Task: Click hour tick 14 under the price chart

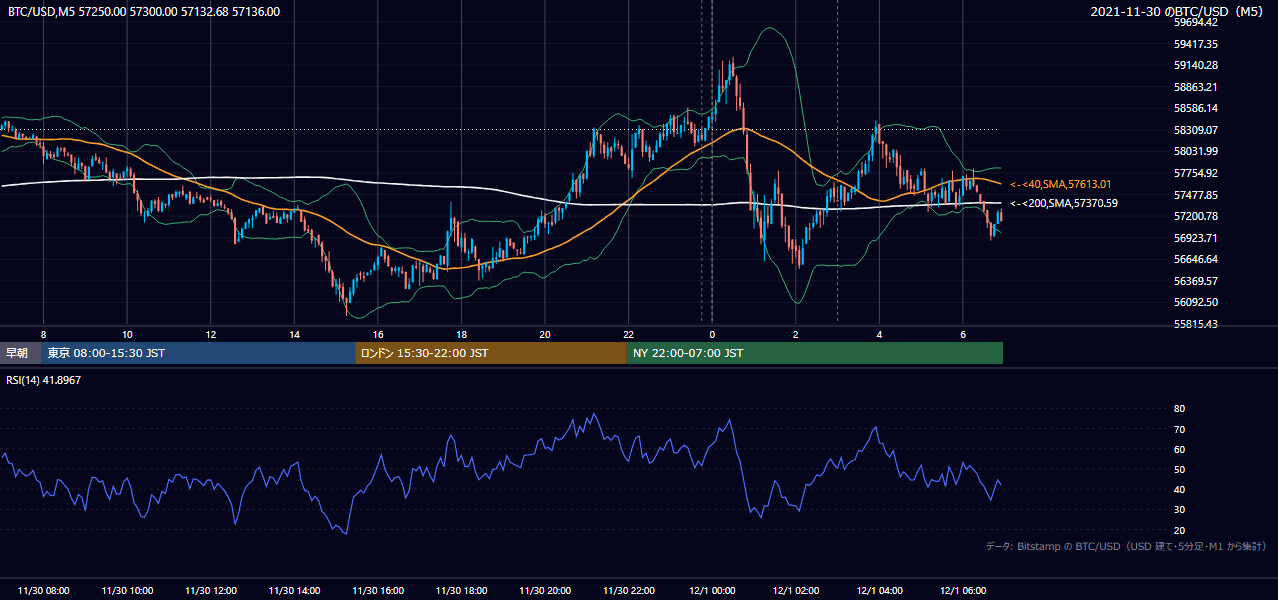Action: [x=294, y=334]
